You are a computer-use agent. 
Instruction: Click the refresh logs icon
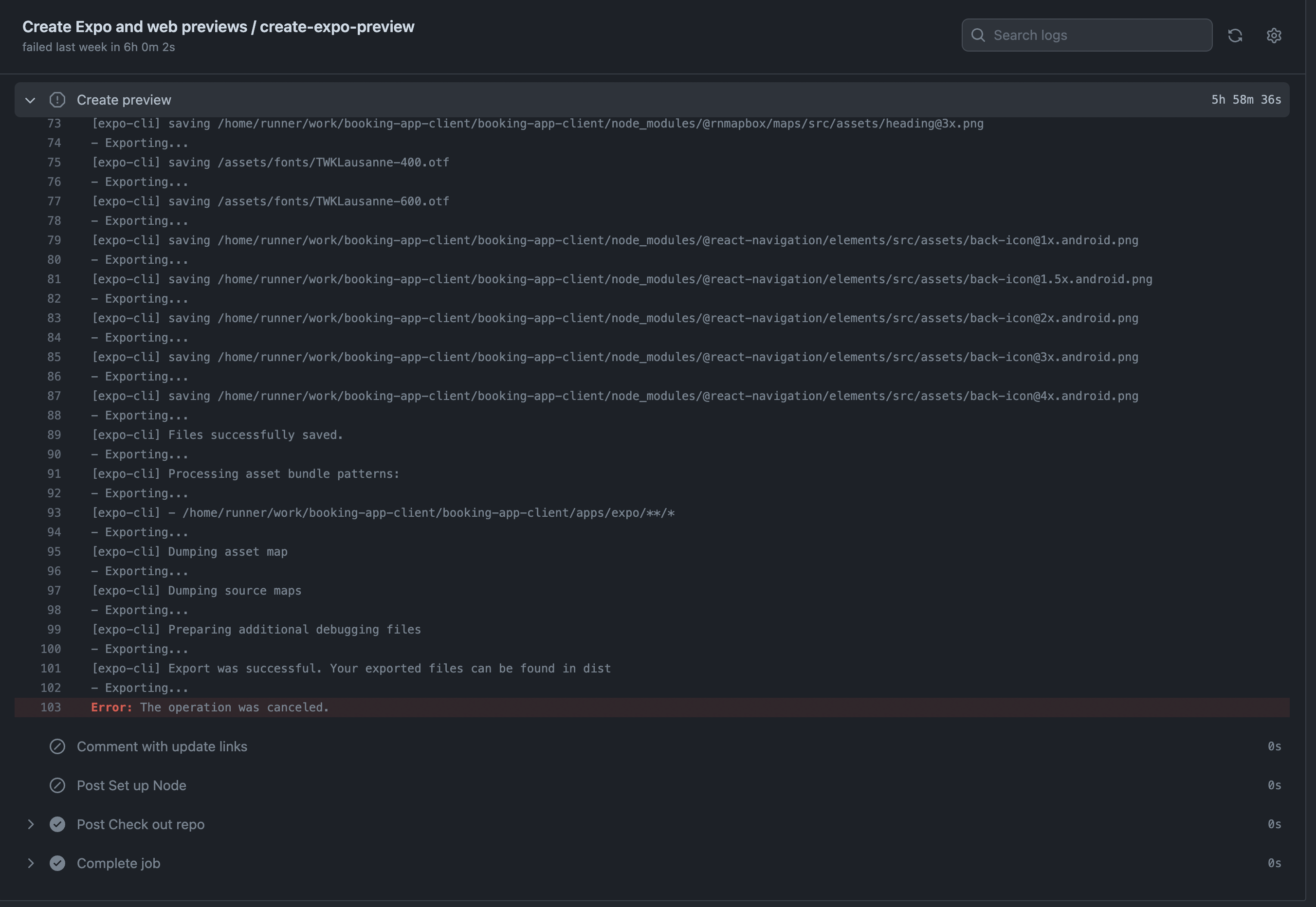1235,35
